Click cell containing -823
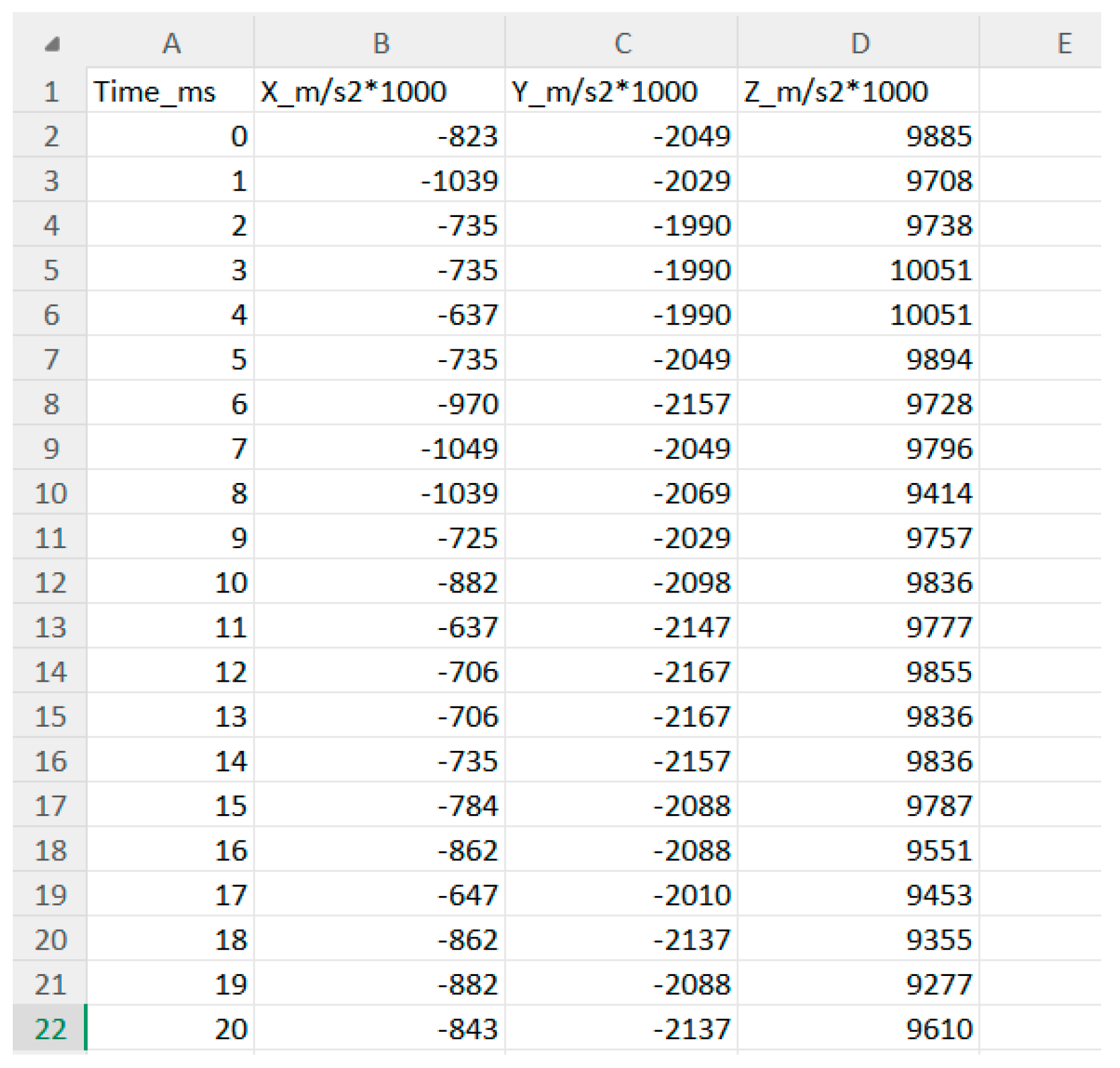The height and width of the screenshot is (1068, 1120). (380, 136)
